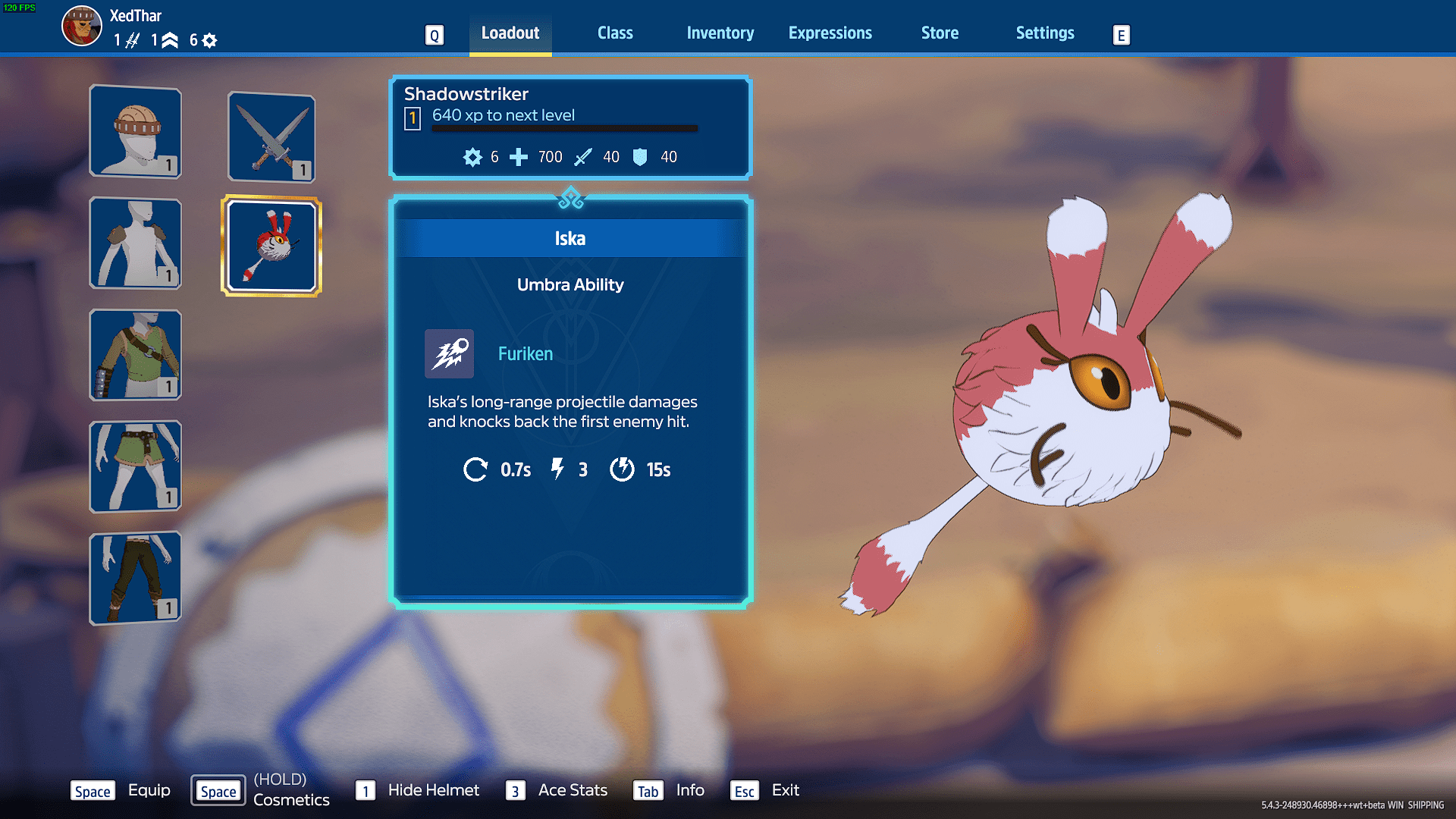The width and height of the screenshot is (1456, 819).
Task: Select the dark pants leg slot
Action: (x=135, y=578)
